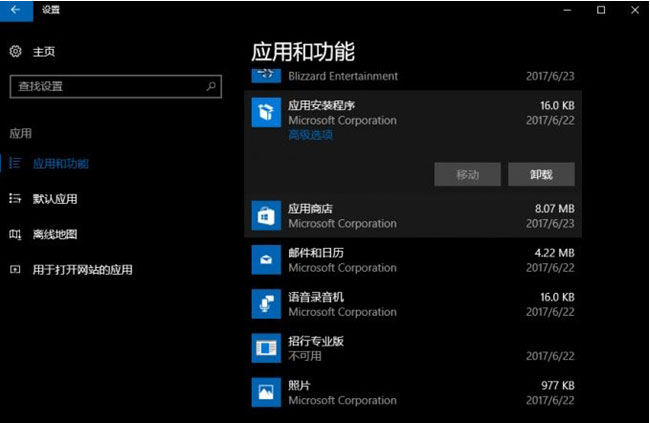Viewport: 650px width, 423px height.
Task: Click the 应用安装程序 title text
Action: (x=322, y=105)
